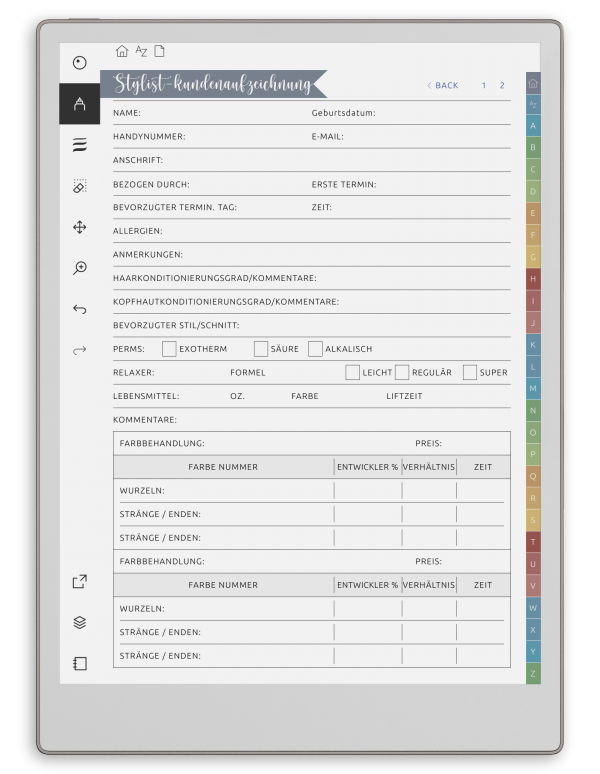Go back via the BACK link
600x774 pixels.
[x=443, y=85]
